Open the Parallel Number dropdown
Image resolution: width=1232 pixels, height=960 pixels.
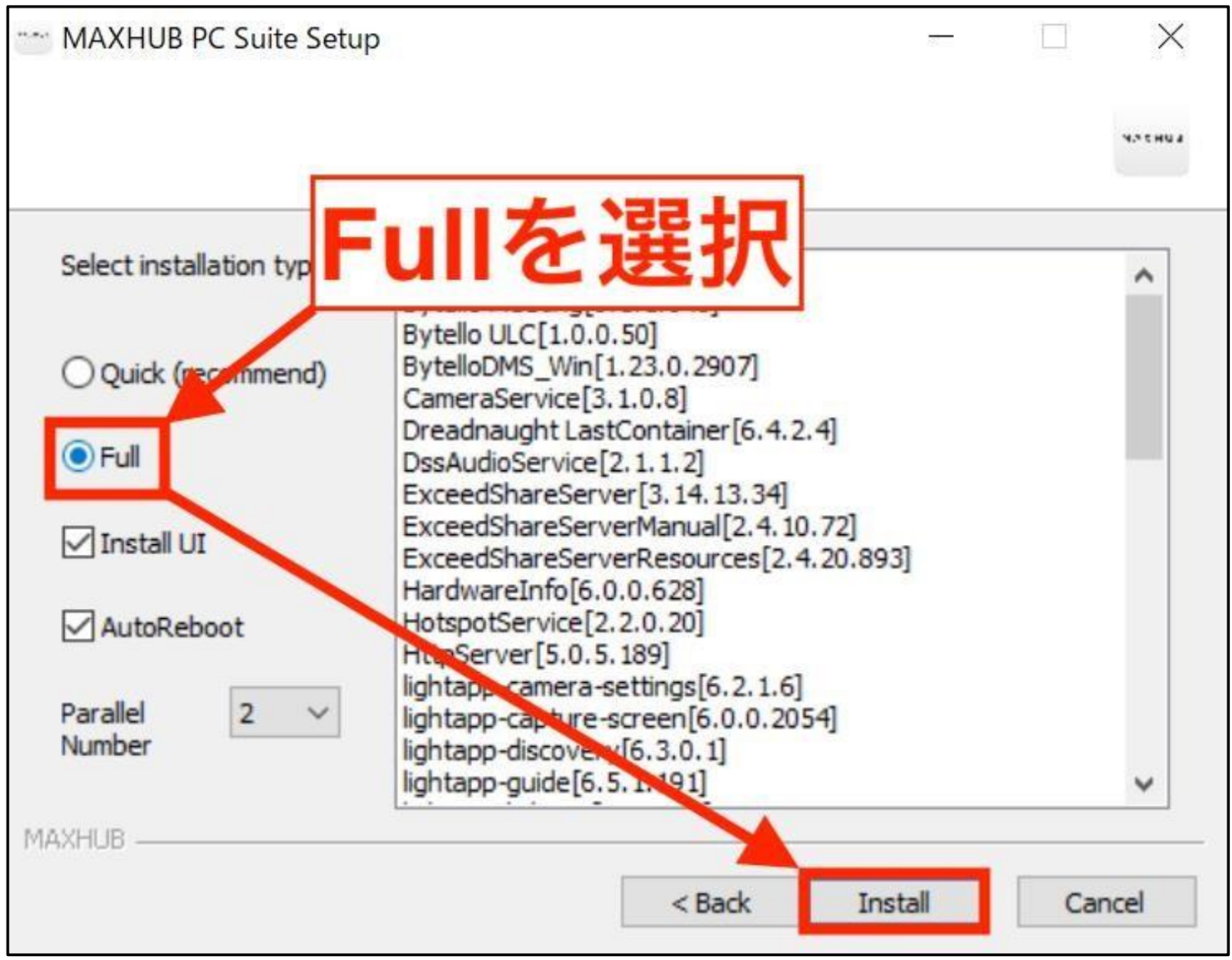point(285,713)
